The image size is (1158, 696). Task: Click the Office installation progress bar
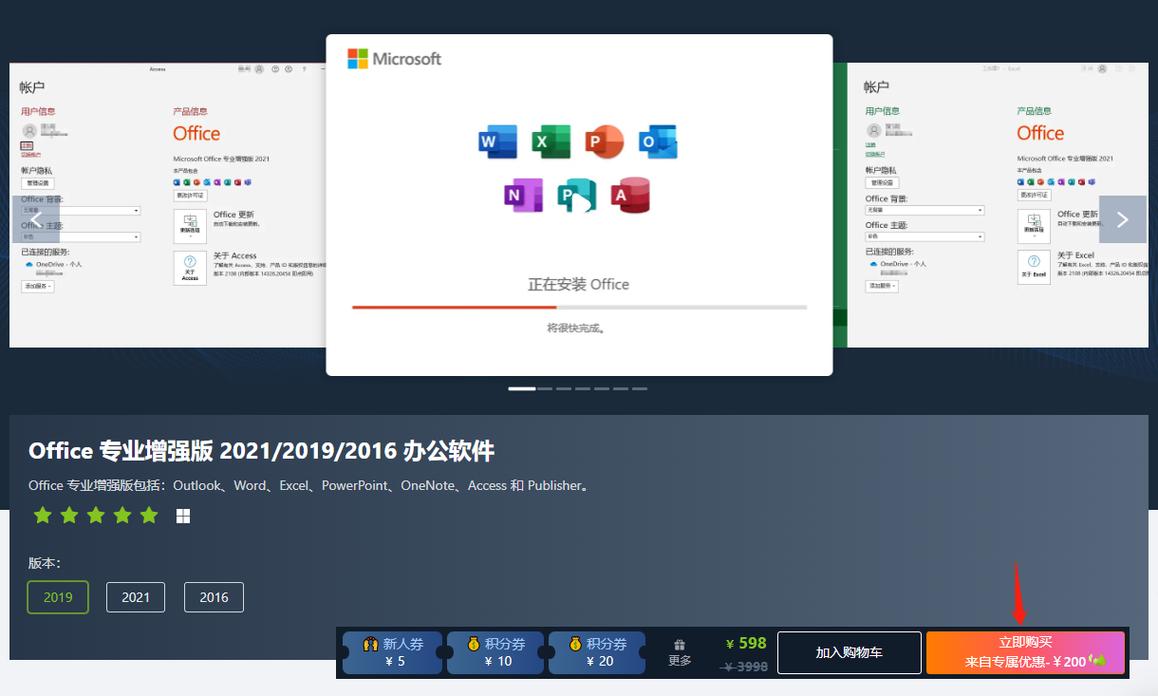click(579, 307)
